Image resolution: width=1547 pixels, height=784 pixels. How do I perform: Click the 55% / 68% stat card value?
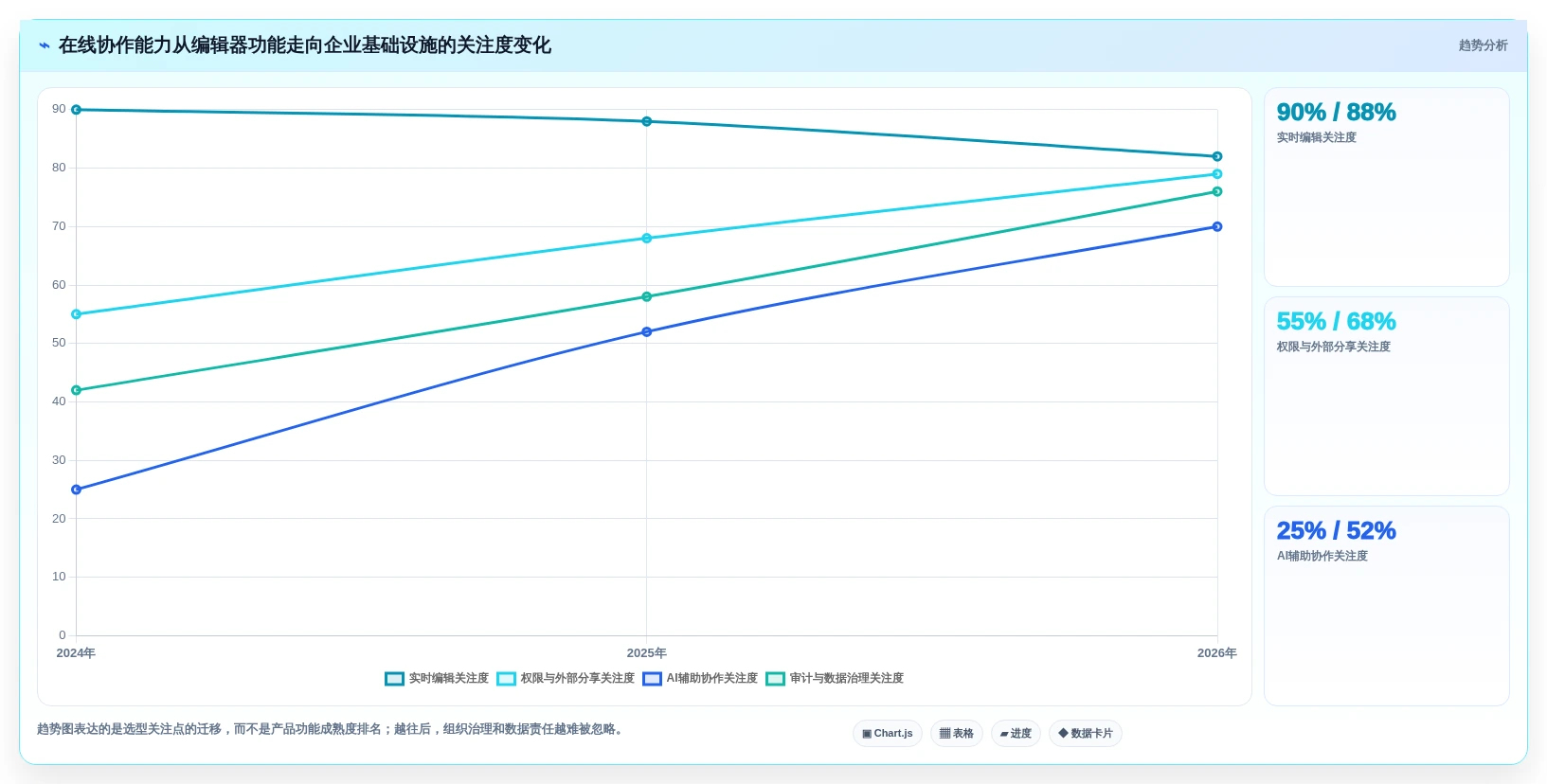[1336, 322]
